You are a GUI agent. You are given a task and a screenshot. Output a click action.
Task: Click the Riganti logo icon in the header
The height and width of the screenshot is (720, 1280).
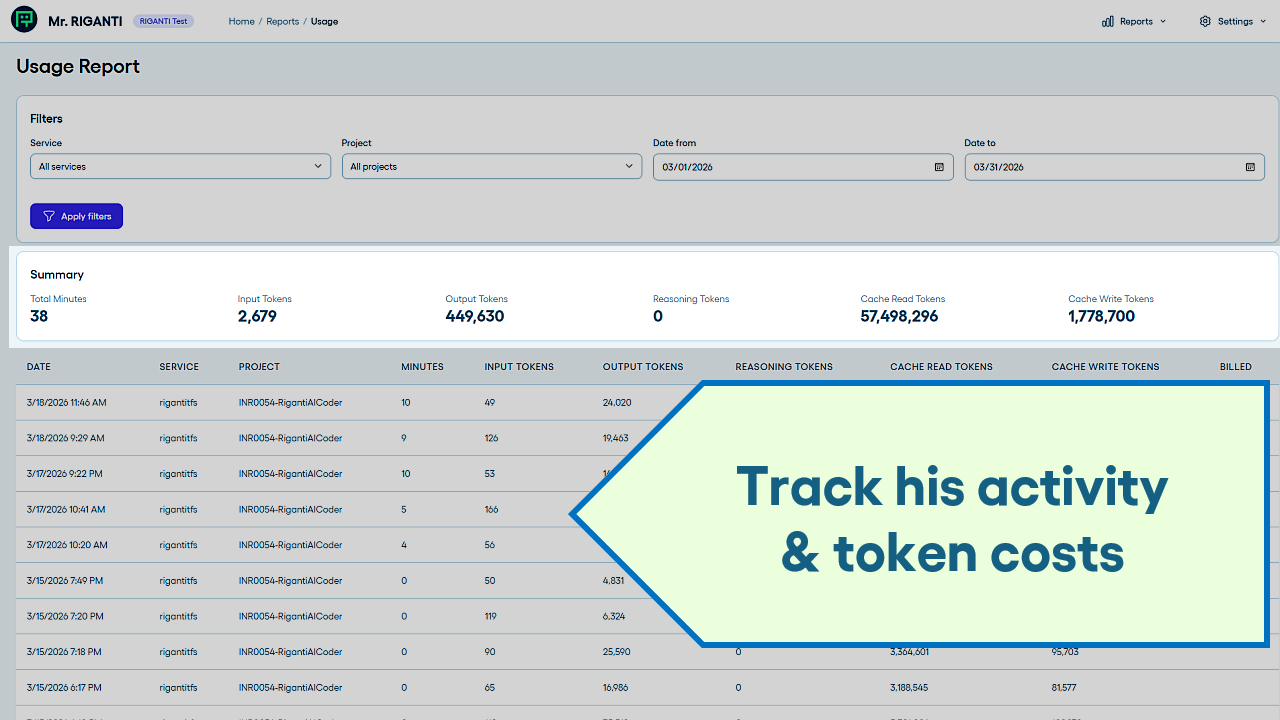[x=23, y=20]
